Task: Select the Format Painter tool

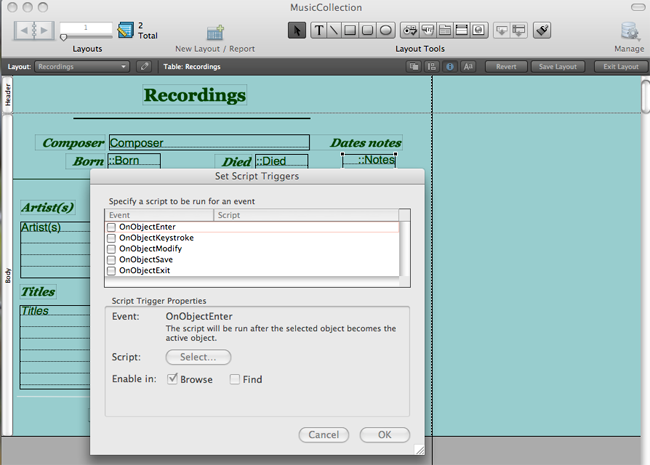Action: (x=542, y=31)
